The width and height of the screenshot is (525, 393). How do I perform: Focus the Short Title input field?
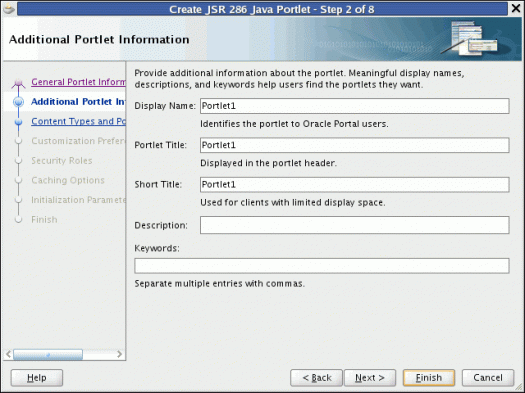[x=355, y=184]
